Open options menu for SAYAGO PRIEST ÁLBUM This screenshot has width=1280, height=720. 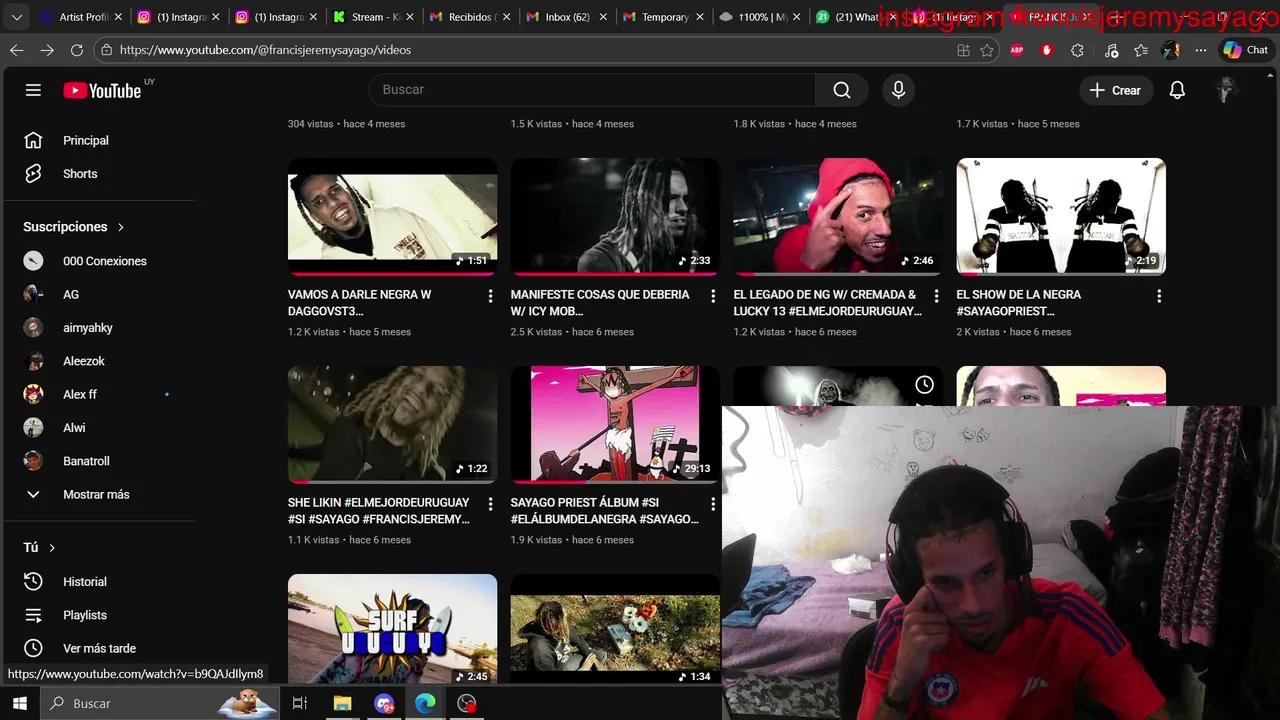click(713, 504)
